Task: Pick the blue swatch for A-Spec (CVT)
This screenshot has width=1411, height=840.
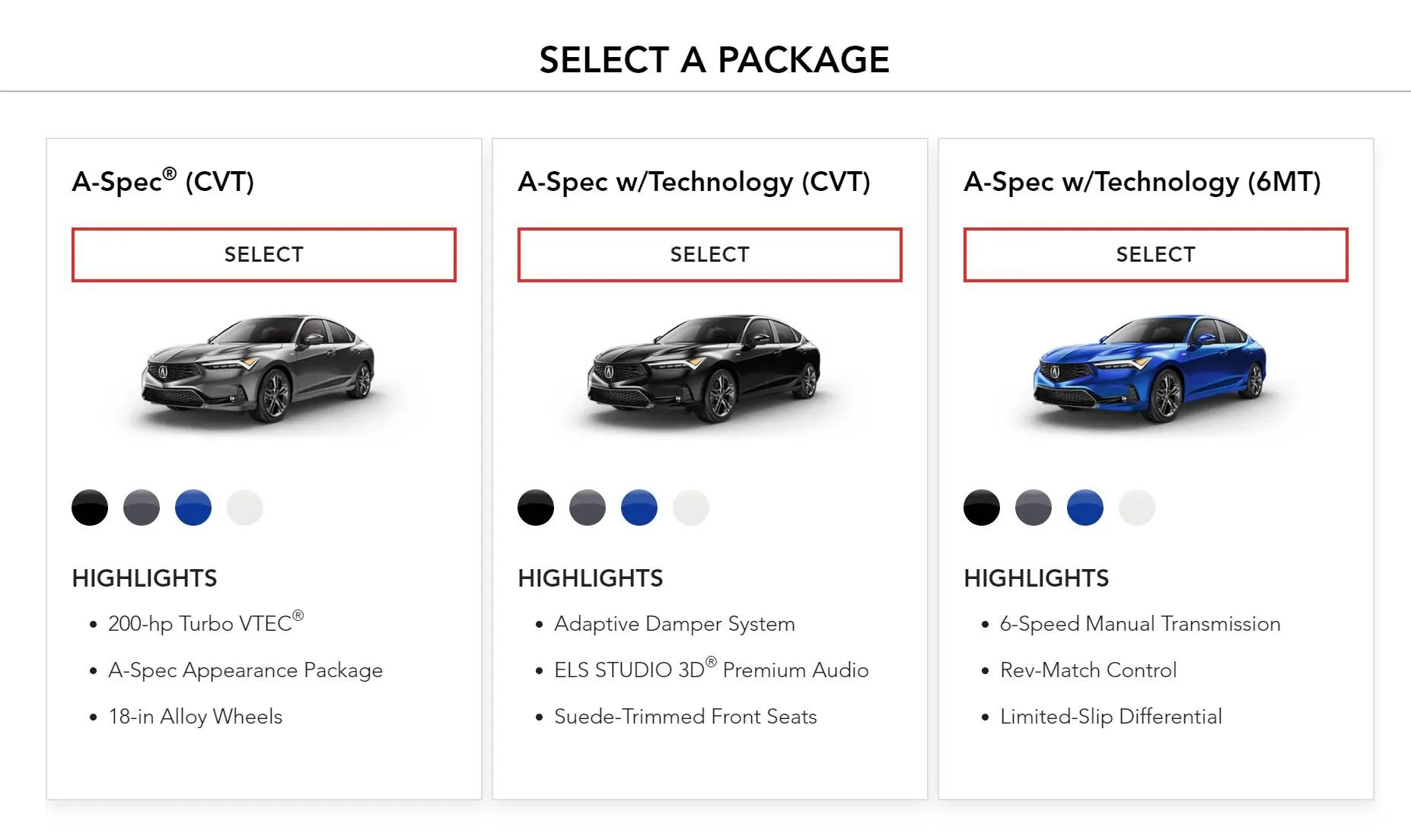Action: (193, 507)
